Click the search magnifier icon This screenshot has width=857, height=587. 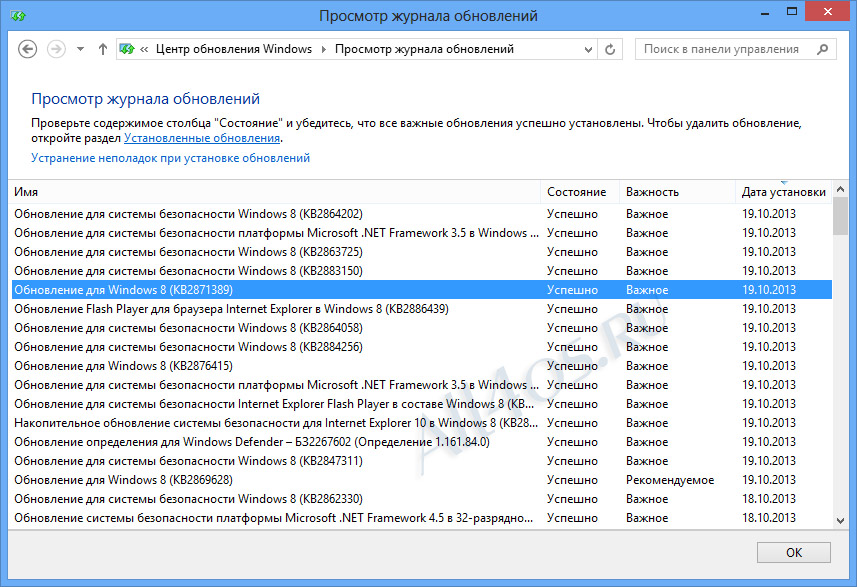[823, 49]
